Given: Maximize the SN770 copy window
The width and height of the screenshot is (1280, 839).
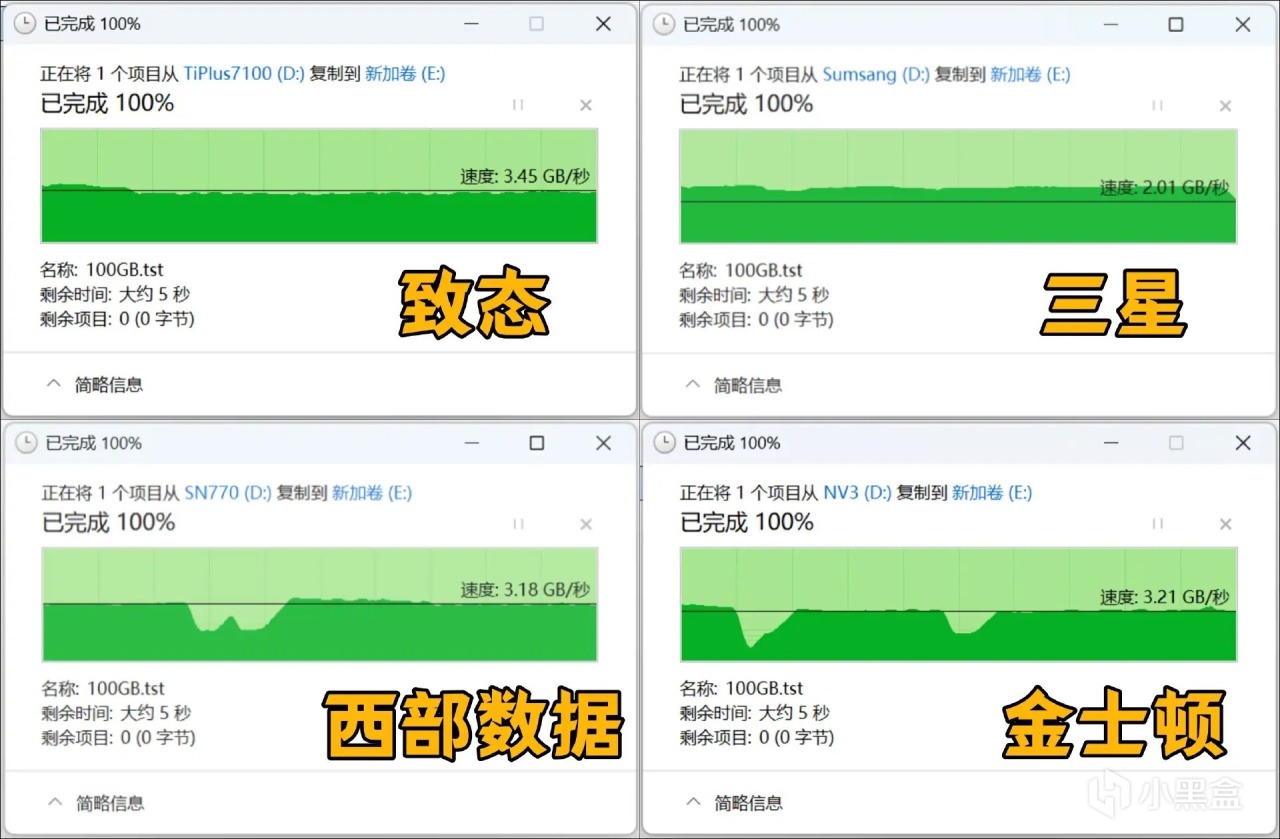Looking at the screenshot, I should click(x=537, y=443).
